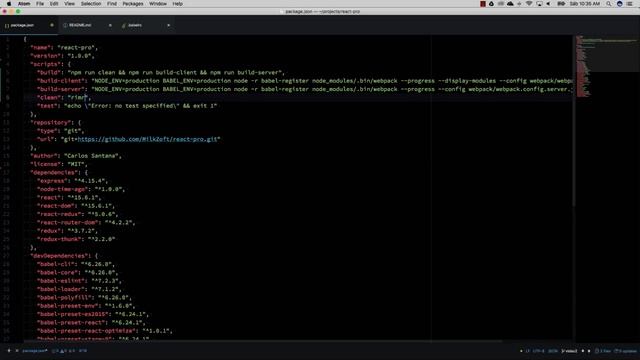Click the "babel-polyfill" dependency line
Viewport: 640px width, 360px height.
84,298
